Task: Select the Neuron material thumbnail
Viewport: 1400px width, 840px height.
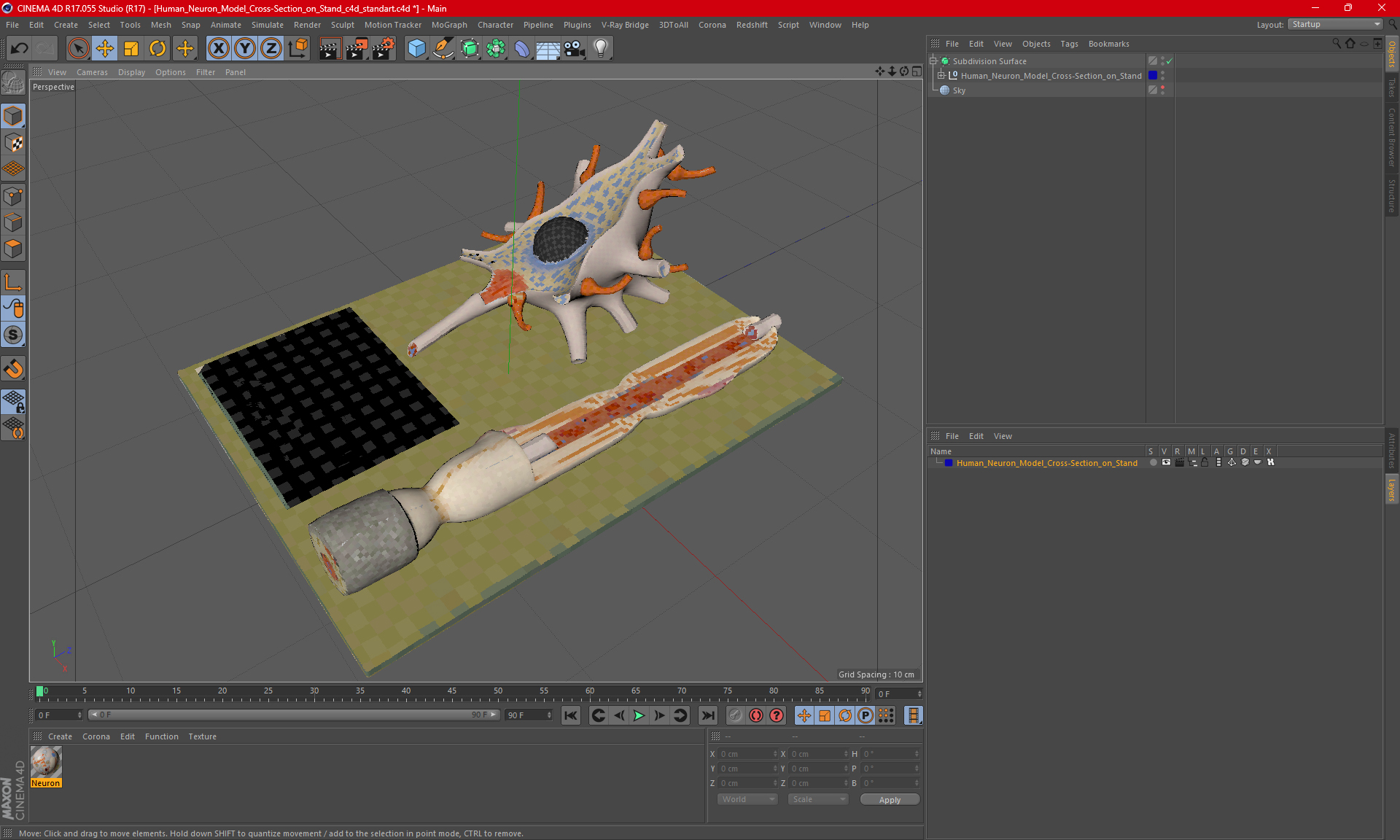Action: tap(46, 762)
